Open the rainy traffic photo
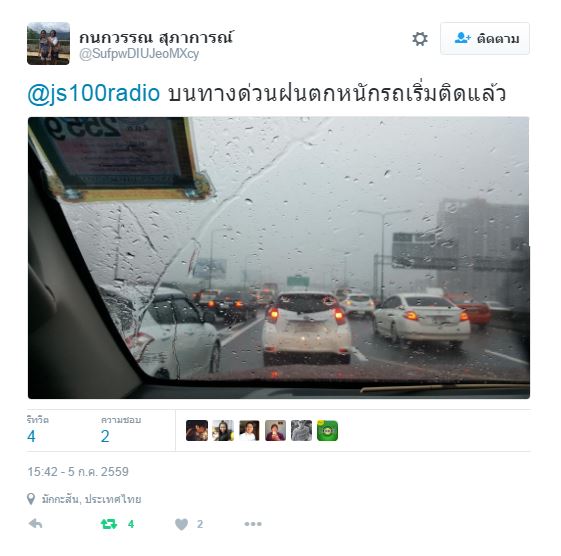The height and width of the screenshot is (556, 561). click(x=279, y=258)
